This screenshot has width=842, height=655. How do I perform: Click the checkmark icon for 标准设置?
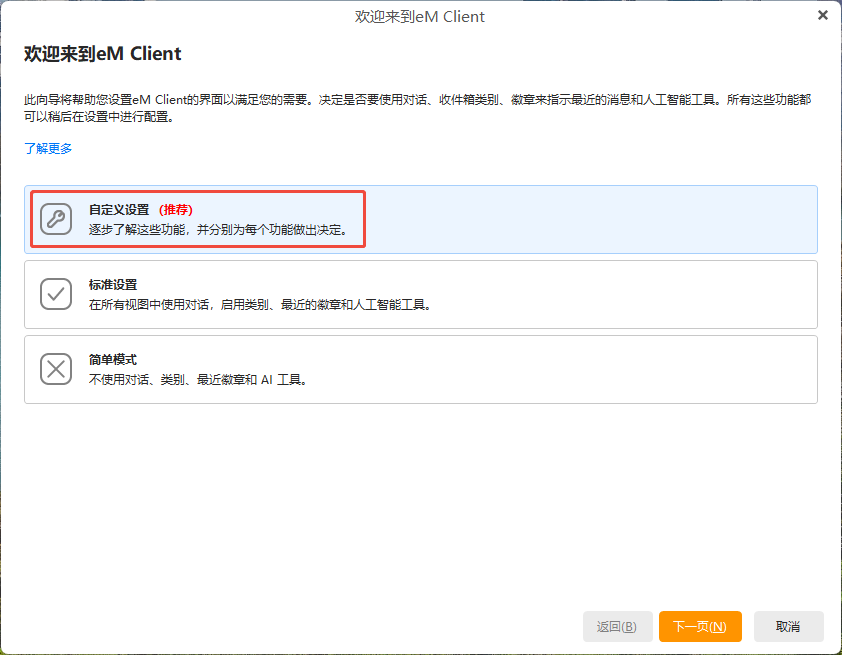56,294
